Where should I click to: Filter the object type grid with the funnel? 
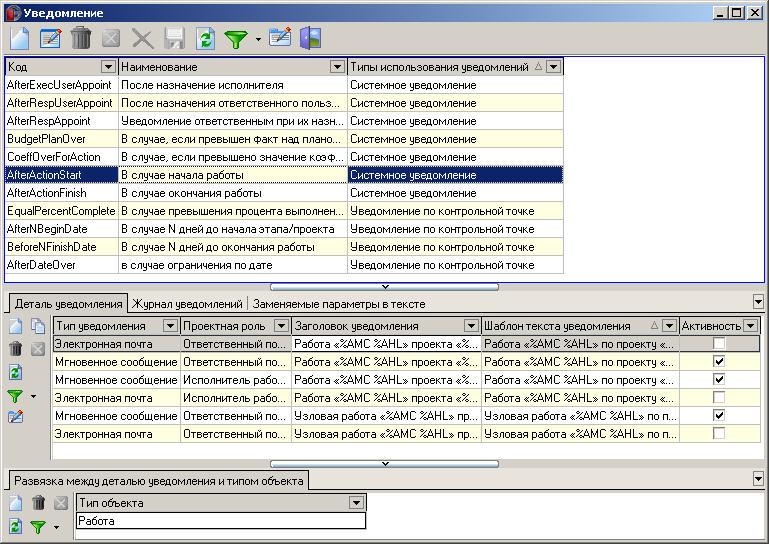coord(38,527)
